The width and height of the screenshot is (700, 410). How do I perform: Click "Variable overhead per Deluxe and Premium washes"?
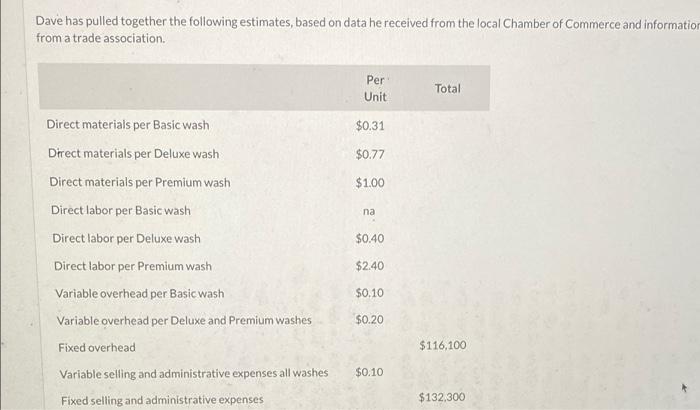[x=183, y=320]
